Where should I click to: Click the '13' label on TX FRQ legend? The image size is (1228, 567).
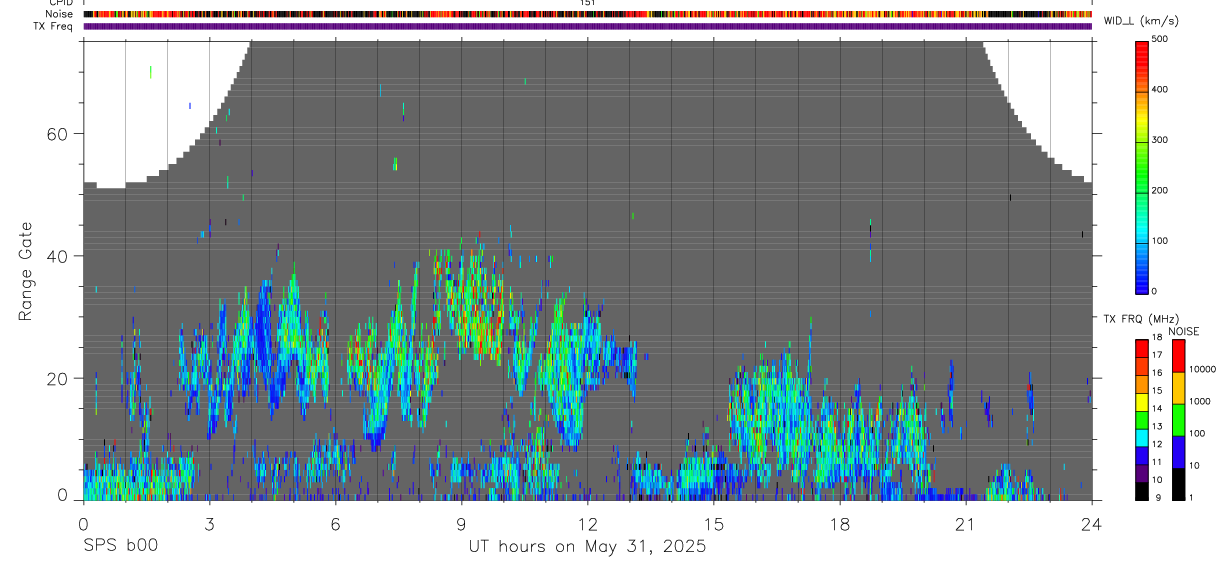click(x=1158, y=426)
